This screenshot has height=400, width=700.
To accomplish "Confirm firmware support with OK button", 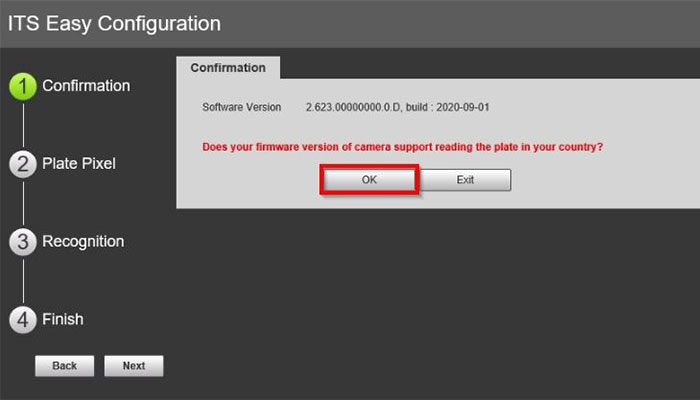I will click(369, 180).
